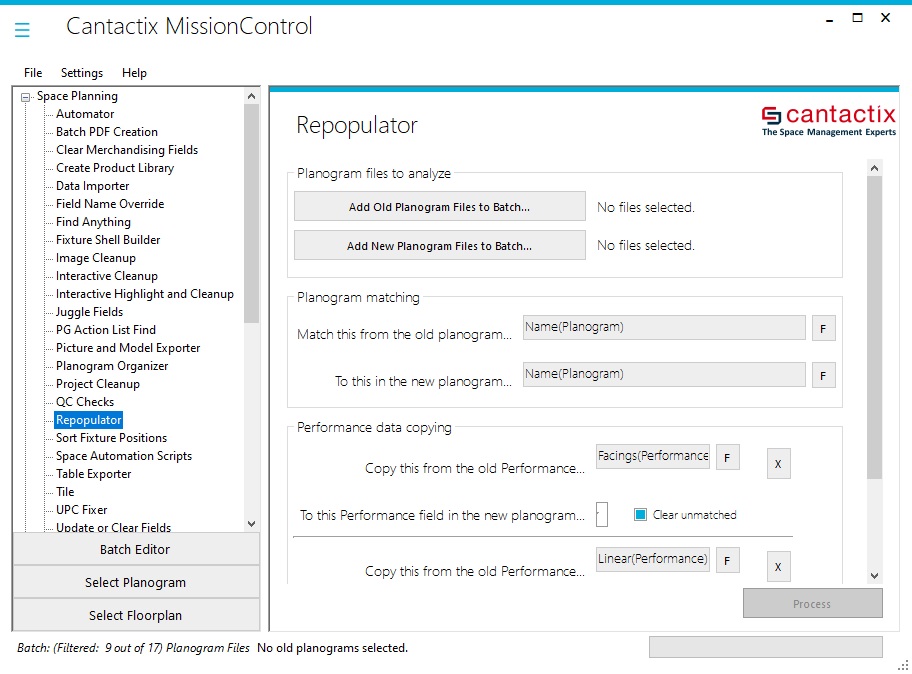Open the hamburger menu icon
Screen dimensions: 912x674
tap(22, 30)
